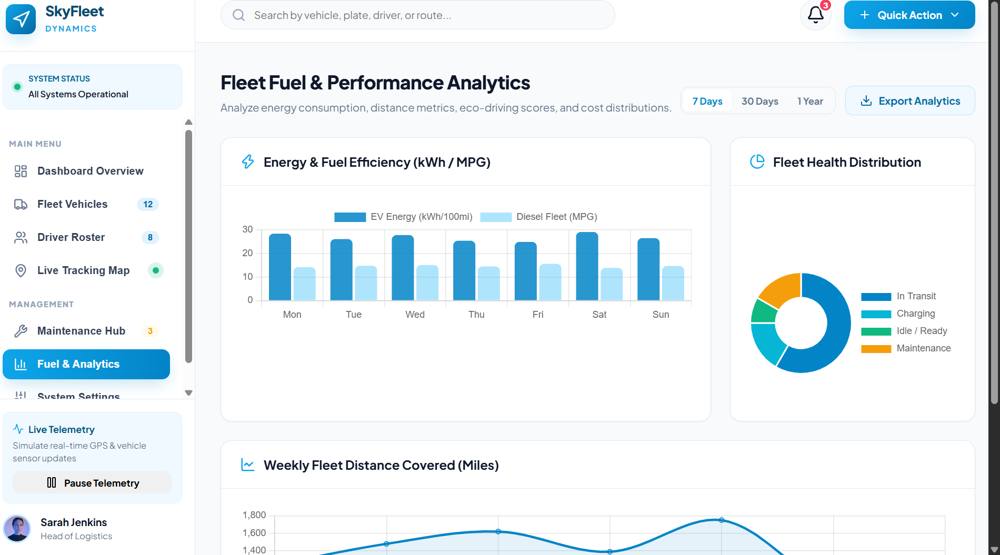Select the 30 Days range tab
The height and width of the screenshot is (555, 1000).
tap(760, 101)
